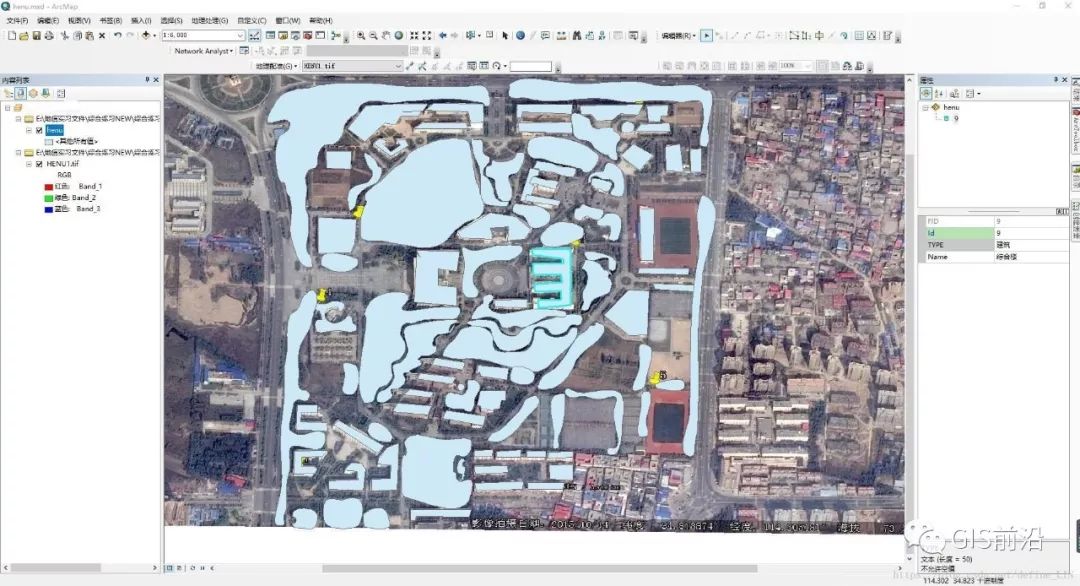This screenshot has height=586, width=1080.
Task: Uncheck the henu layer visibility checkbox
Action: tap(39, 131)
